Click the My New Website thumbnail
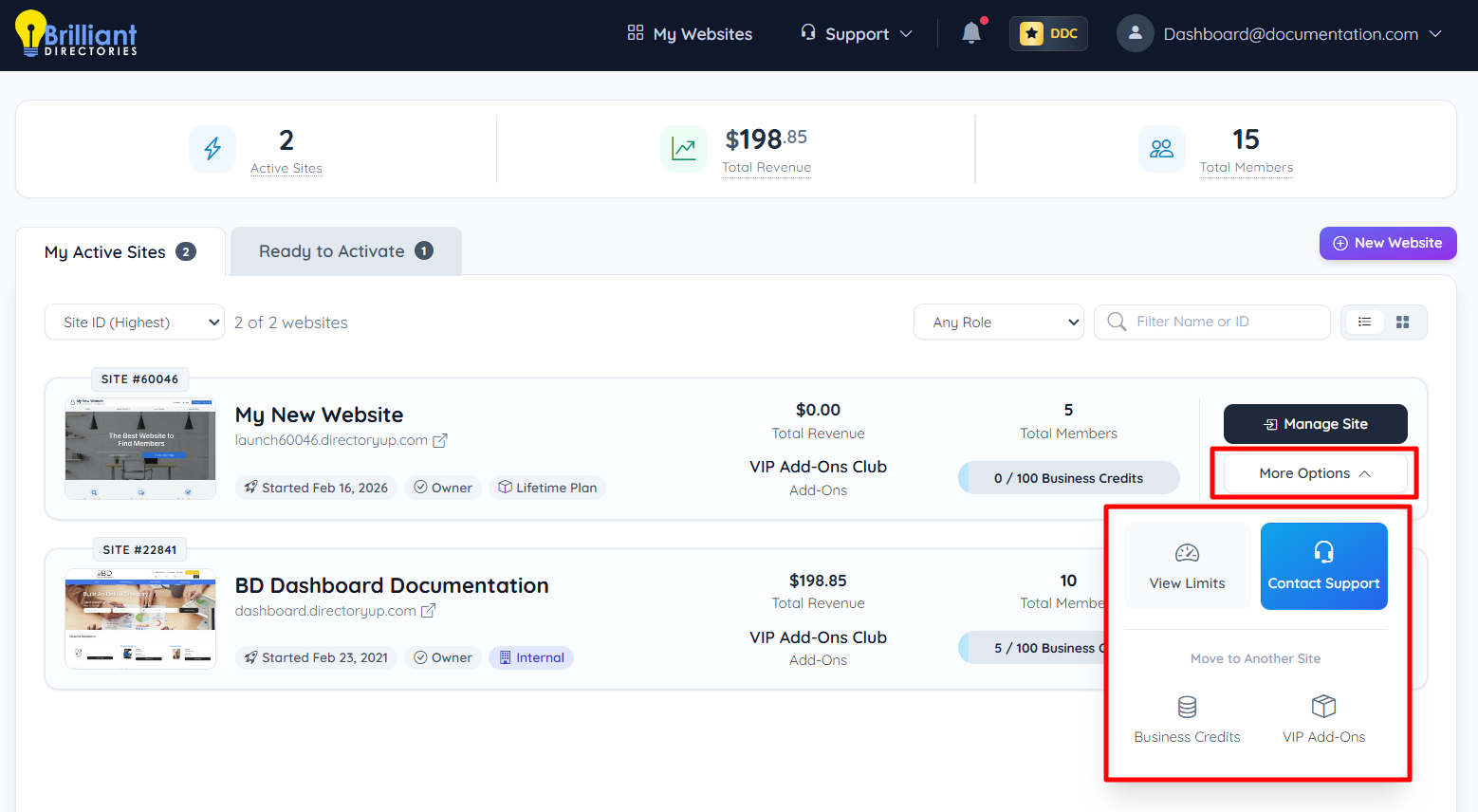The height and width of the screenshot is (812, 1478). (x=140, y=448)
